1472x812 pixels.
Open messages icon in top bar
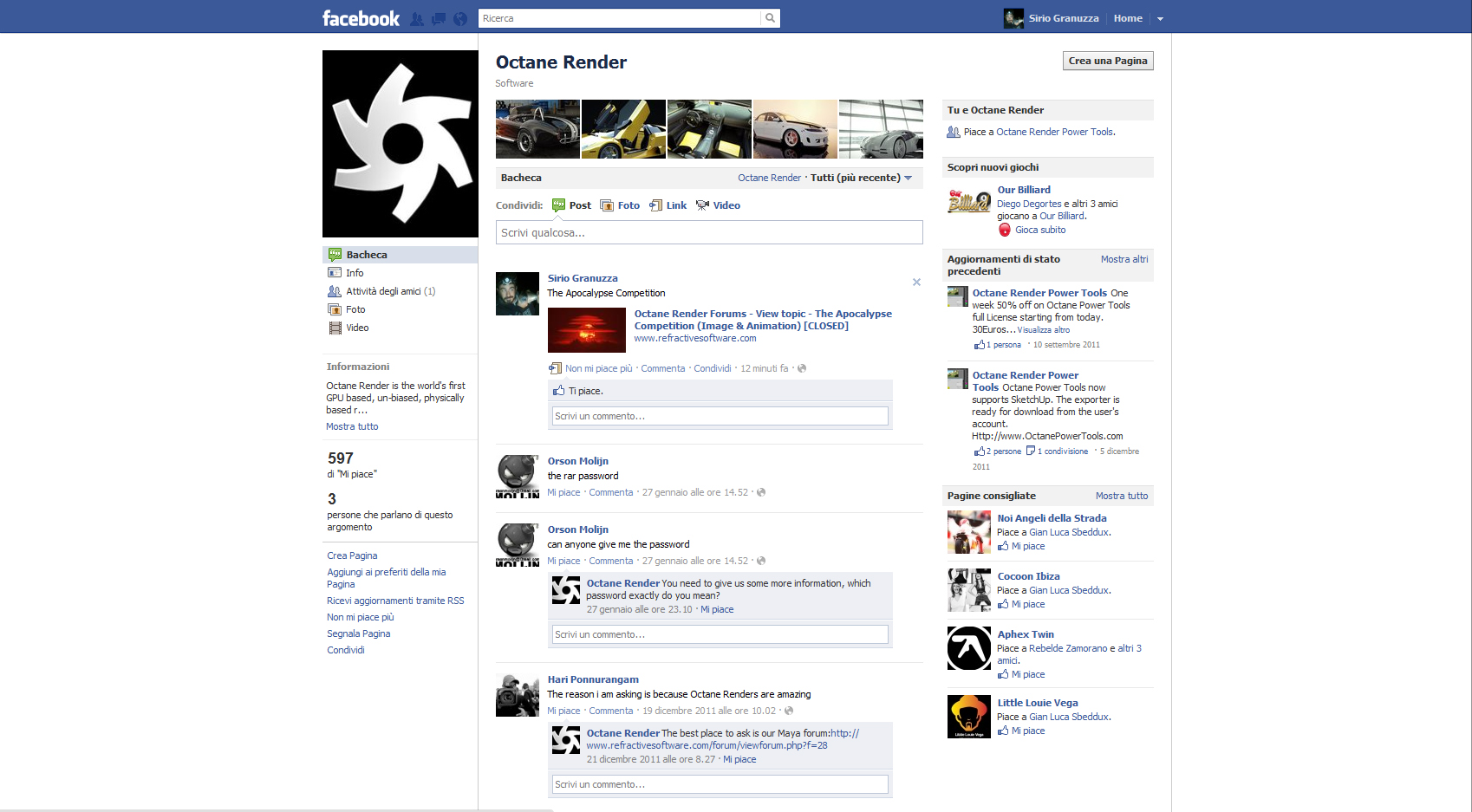click(x=439, y=18)
